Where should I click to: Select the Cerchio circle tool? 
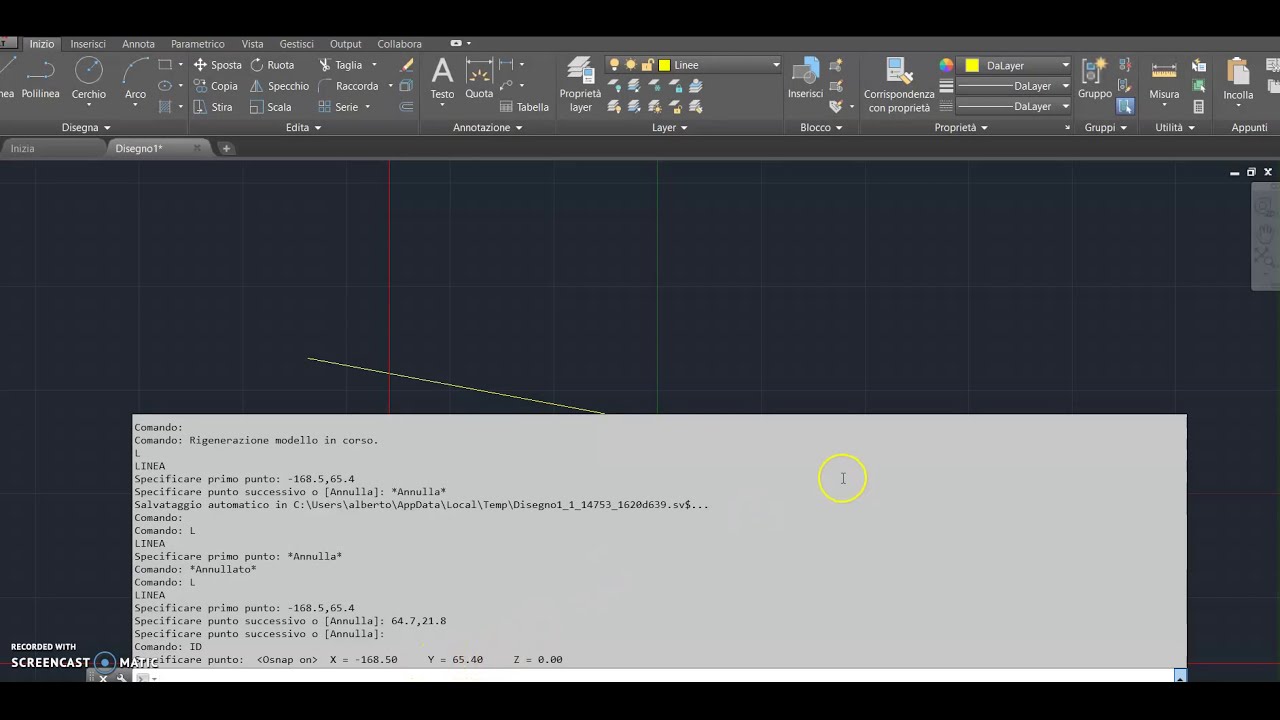(88, 80)
